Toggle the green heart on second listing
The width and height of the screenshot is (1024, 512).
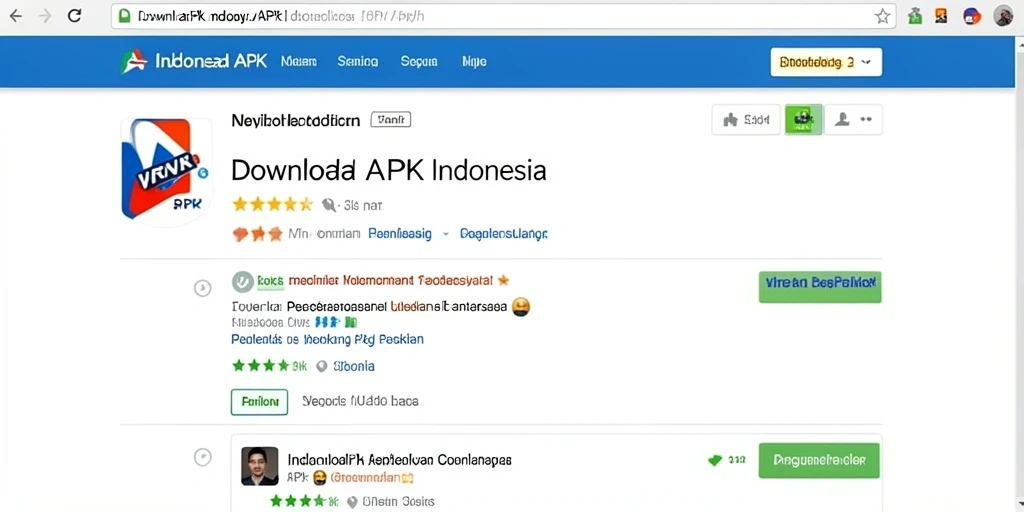[716, 460]
